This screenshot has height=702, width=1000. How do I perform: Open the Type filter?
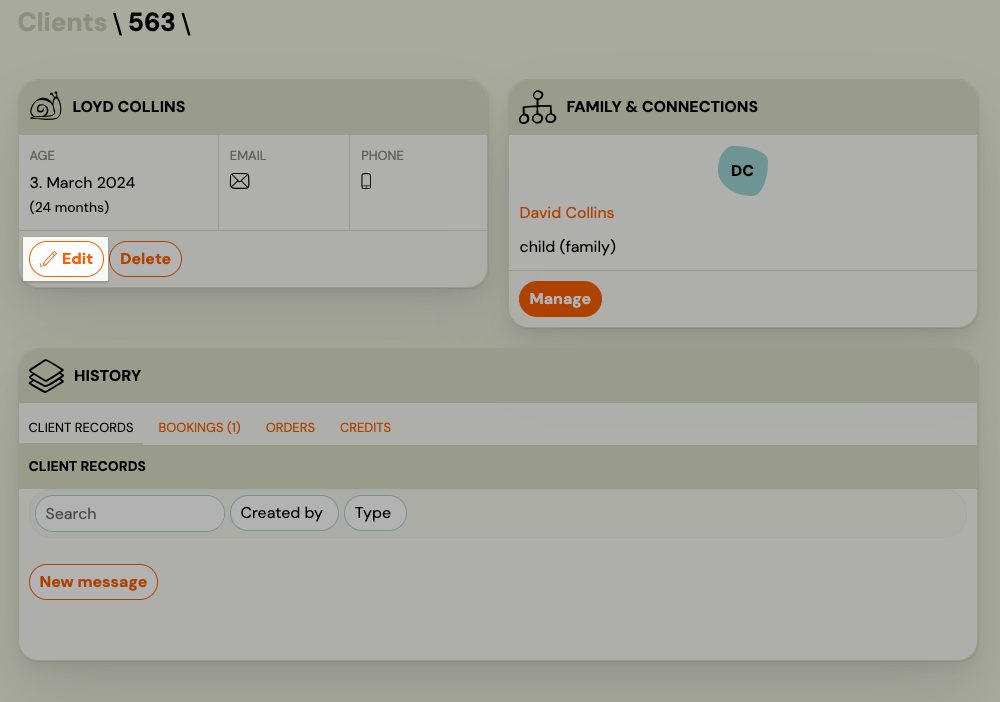(x=375, y=513)
